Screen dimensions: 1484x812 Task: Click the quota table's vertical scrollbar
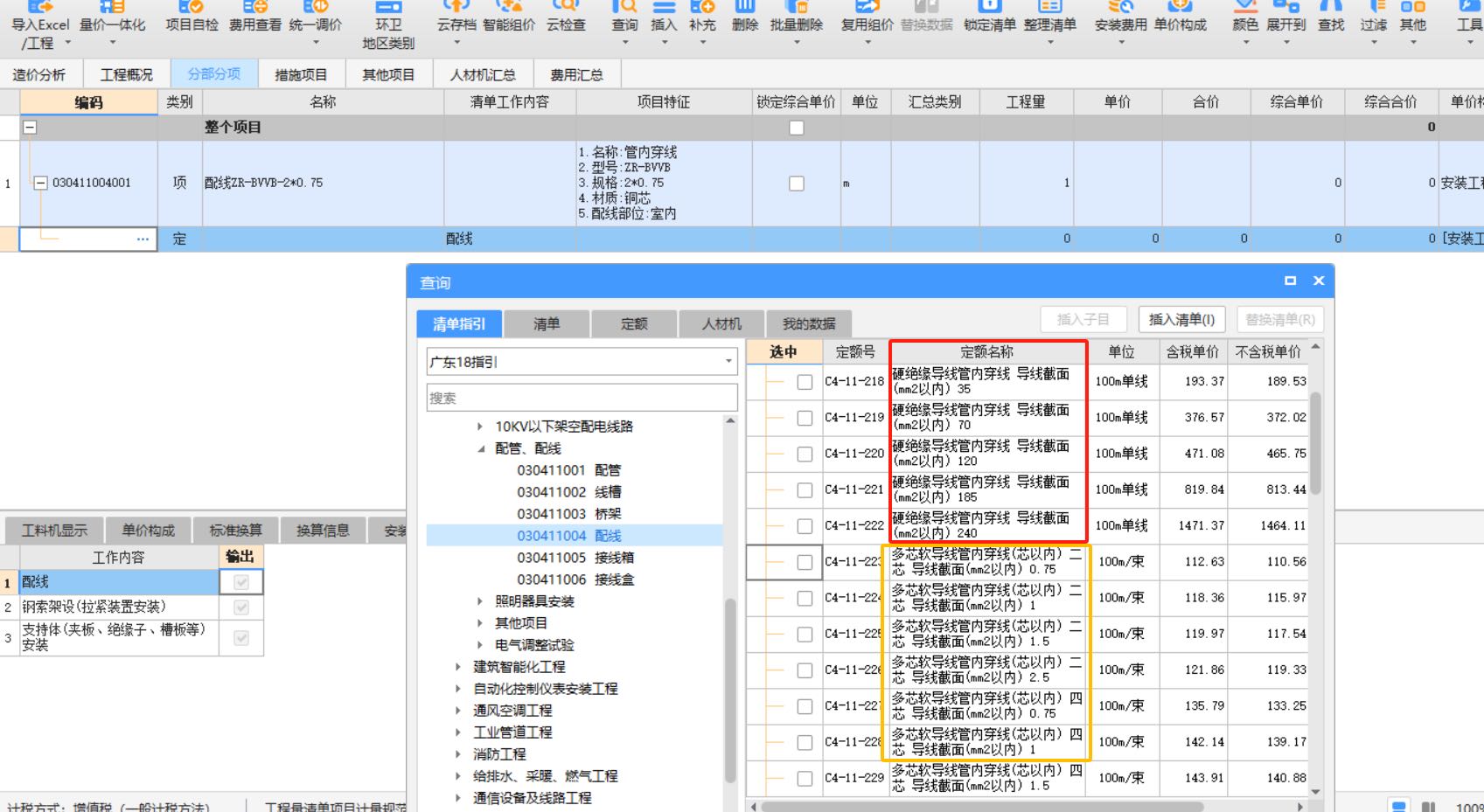1315,444
